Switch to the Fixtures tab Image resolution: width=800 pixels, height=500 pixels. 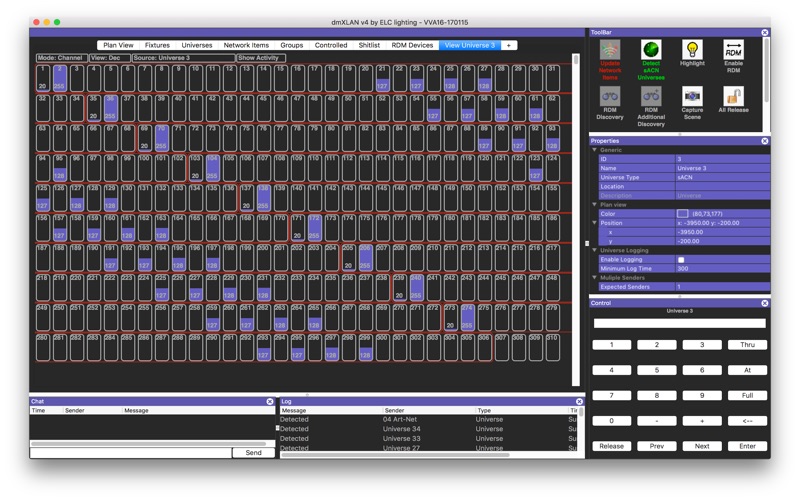(157, 45)
